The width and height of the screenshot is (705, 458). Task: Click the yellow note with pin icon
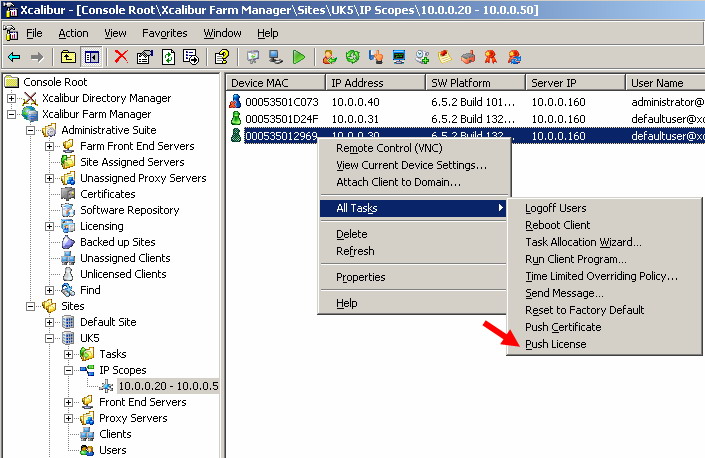point(445,57)
